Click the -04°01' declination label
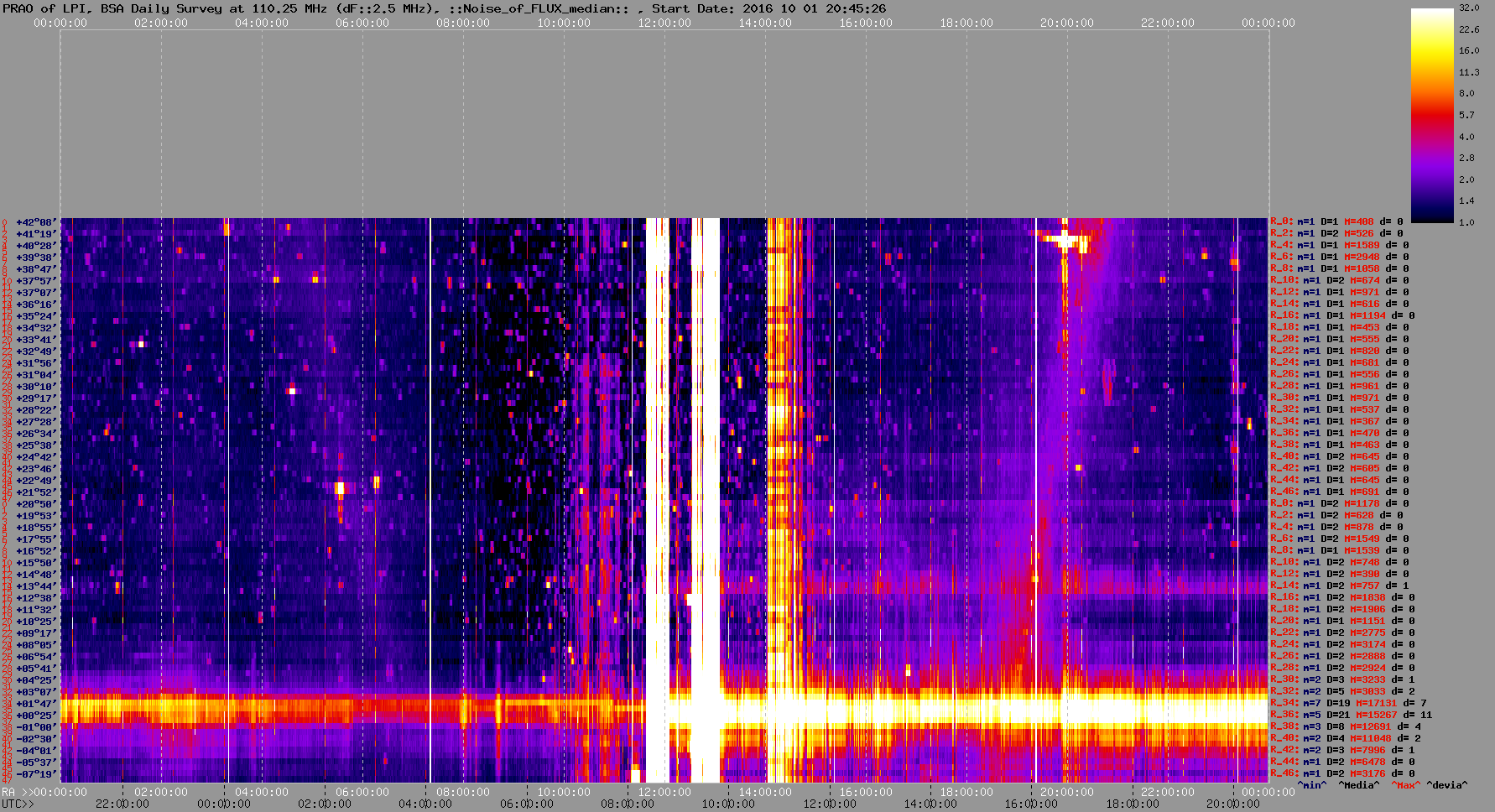 pyautogui.click(x=36, y=751)
